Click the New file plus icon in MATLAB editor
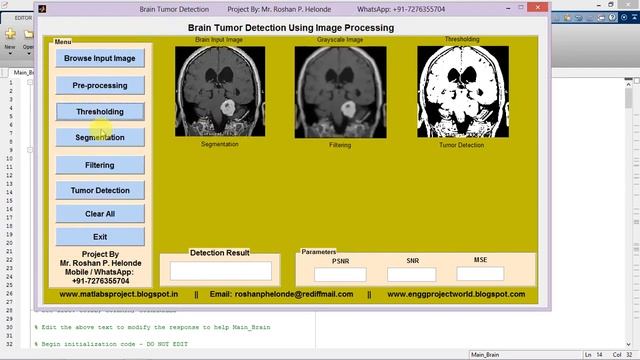This screenshot has height=360, width=640. point(10,34)
